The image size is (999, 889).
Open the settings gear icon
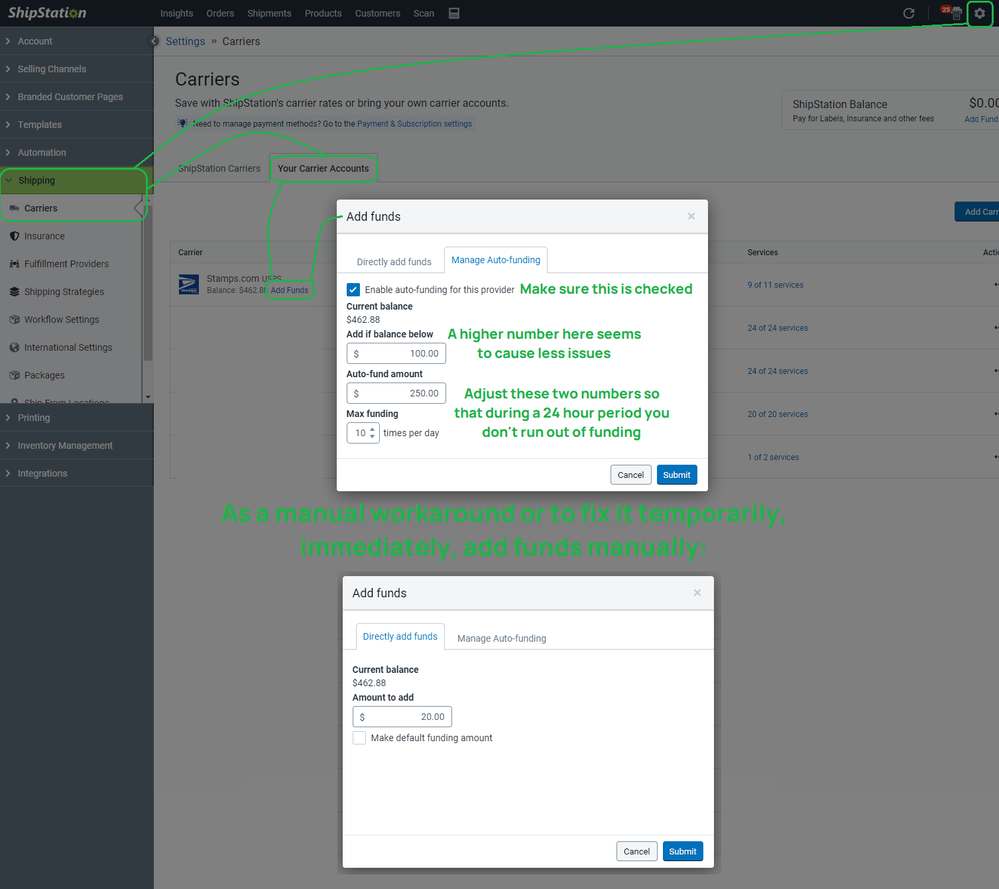point(979,13)
